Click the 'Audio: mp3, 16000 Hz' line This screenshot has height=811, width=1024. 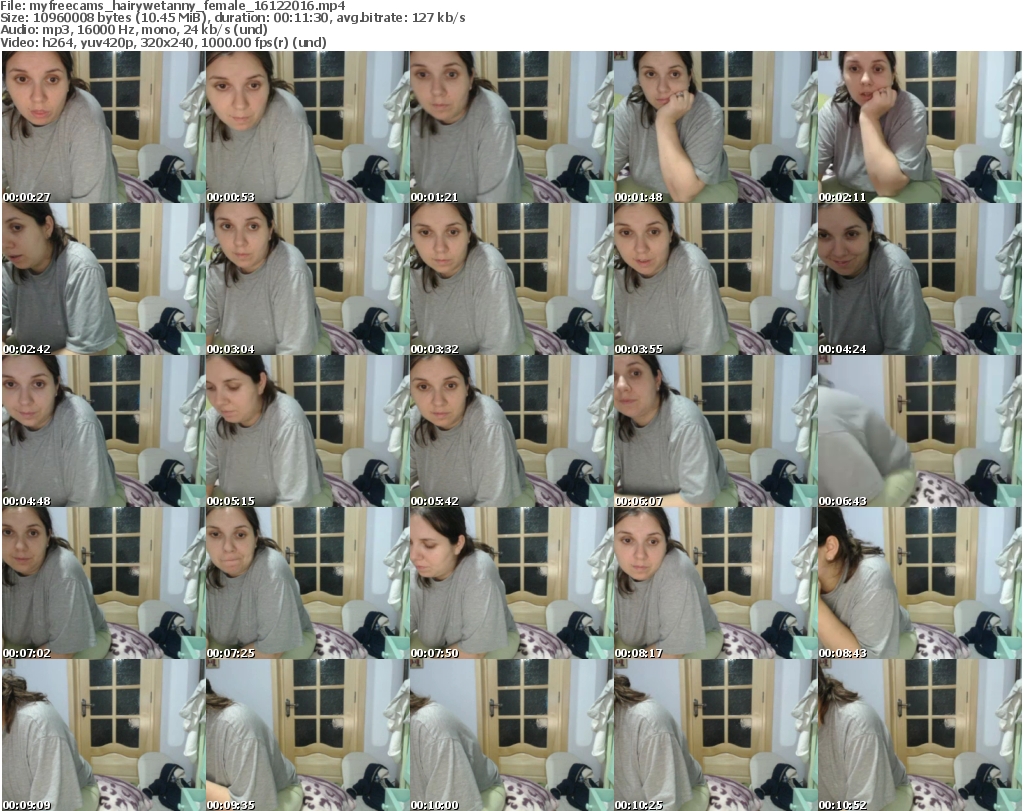134,30
